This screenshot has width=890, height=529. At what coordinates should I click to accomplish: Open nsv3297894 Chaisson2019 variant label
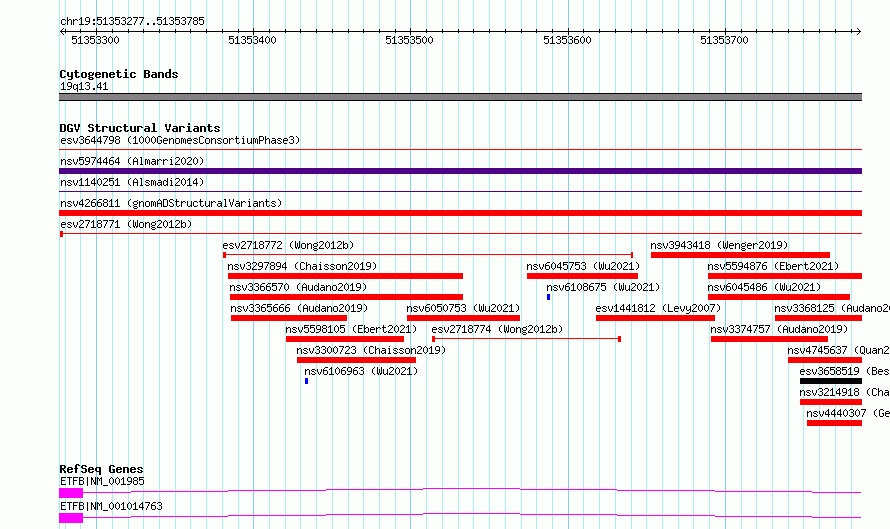(302, 266)
